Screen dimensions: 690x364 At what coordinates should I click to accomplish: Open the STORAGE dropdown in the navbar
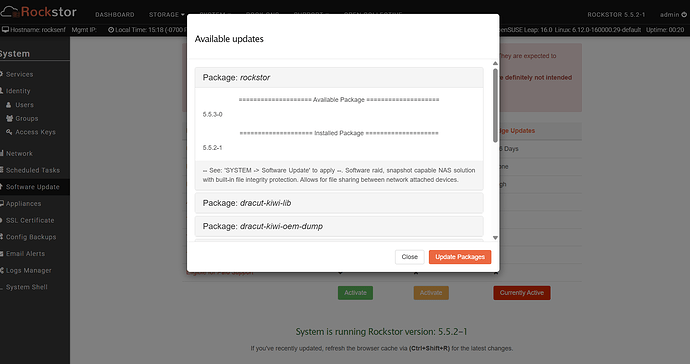click(x=166, y=15)
